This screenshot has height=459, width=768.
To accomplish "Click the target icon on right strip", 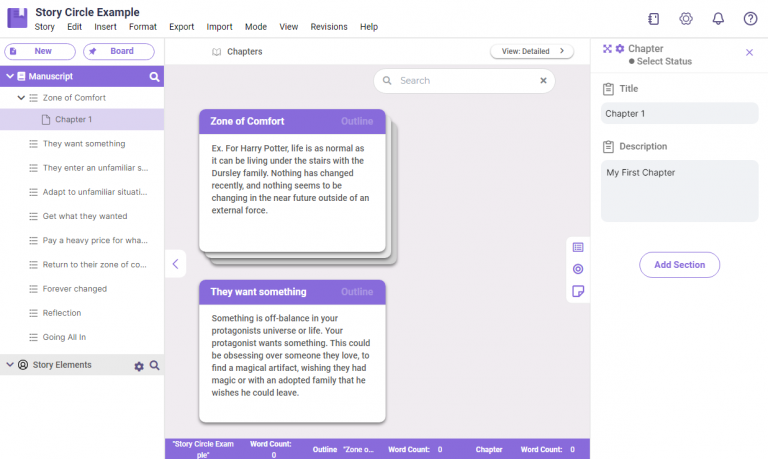I will (578, 269).
